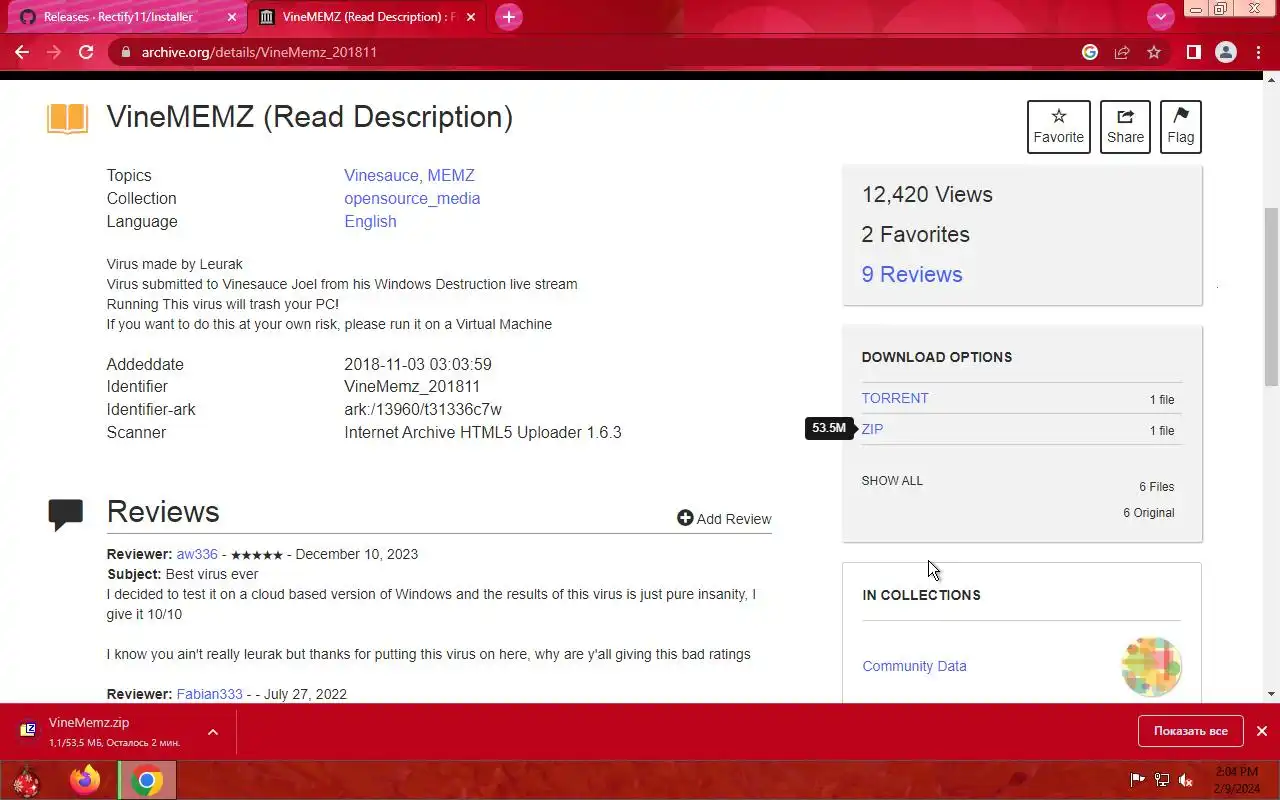Download the ZIP option
The image size is (1280, 800).
[x=872, y=429]
